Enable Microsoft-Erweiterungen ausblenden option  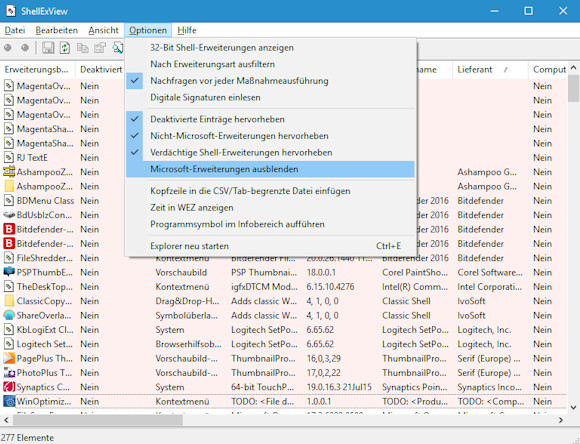point(270,169)
